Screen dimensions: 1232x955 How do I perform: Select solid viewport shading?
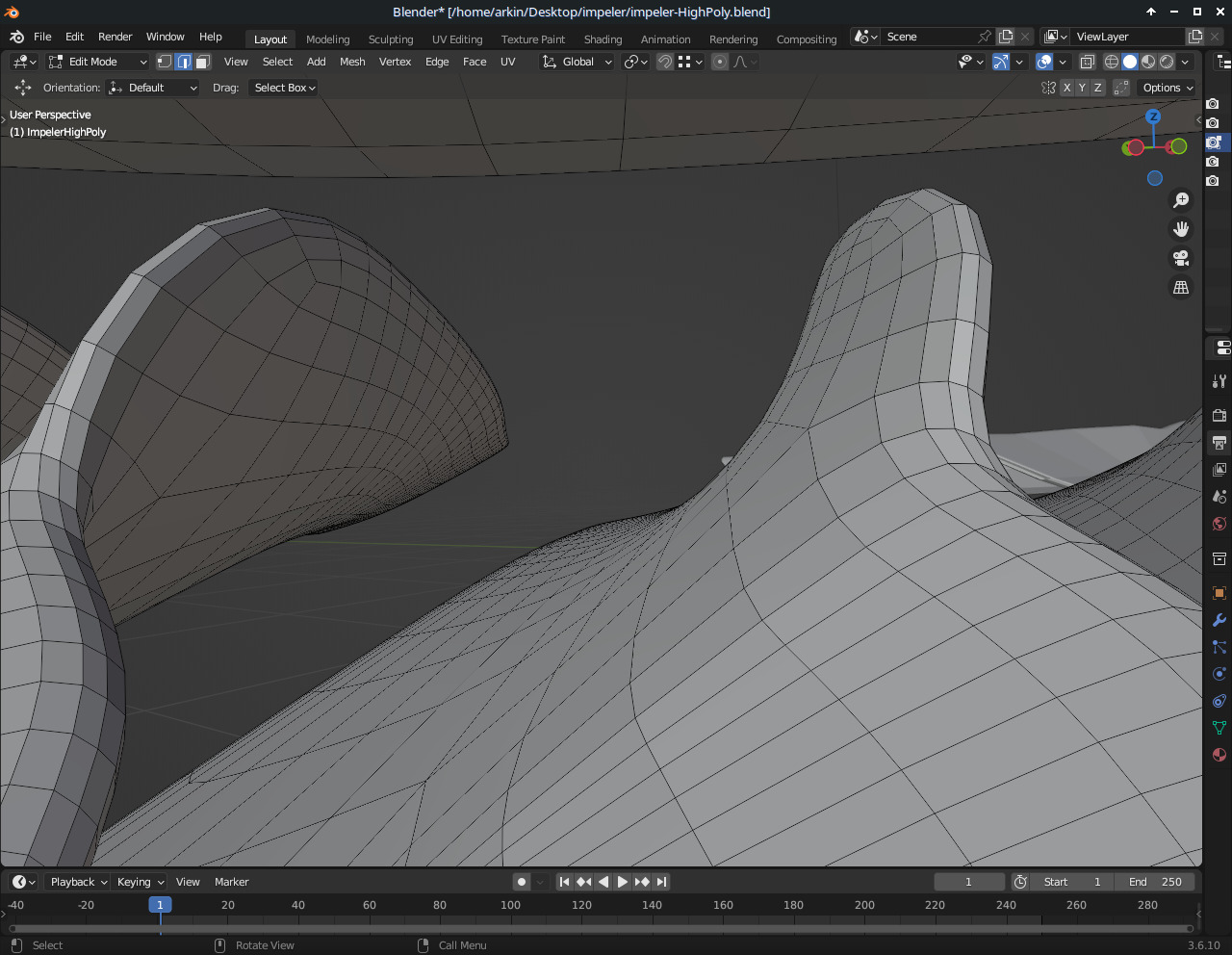(x=1130, y=62)
